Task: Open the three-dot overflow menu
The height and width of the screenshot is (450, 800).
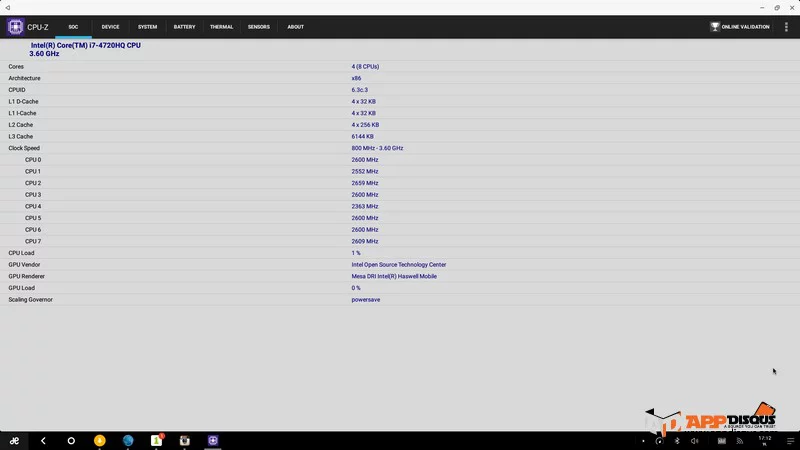Action: pos(786,27)
